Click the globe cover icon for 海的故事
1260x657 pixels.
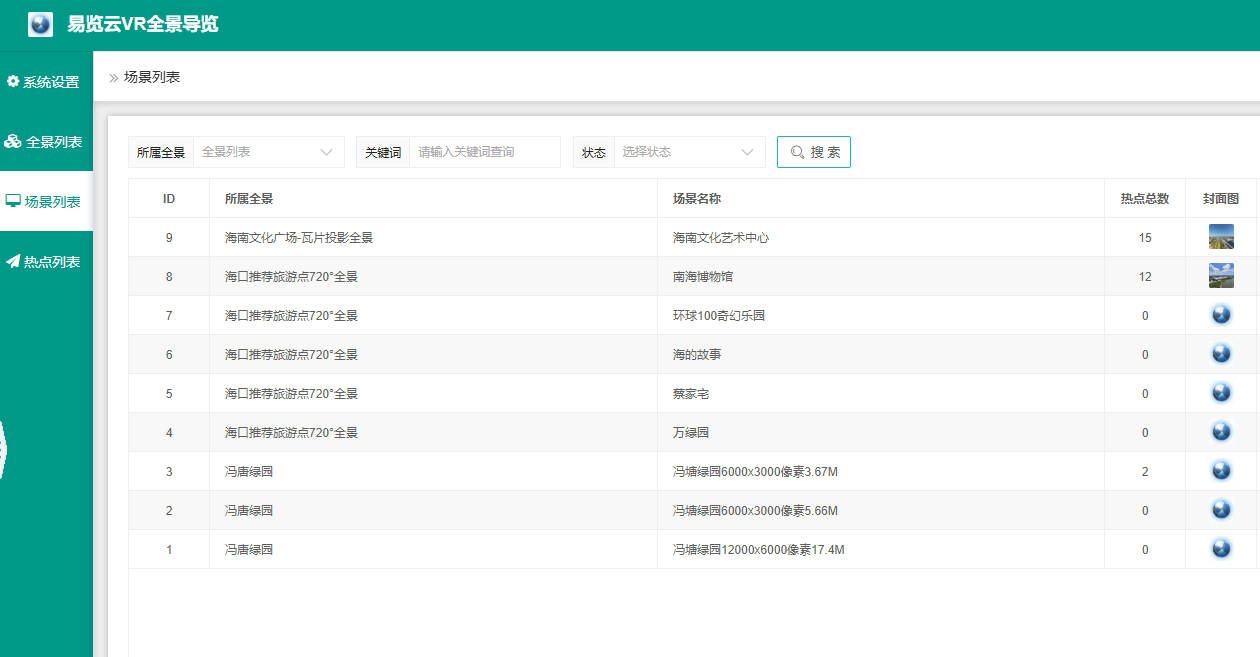[1220, 354]
